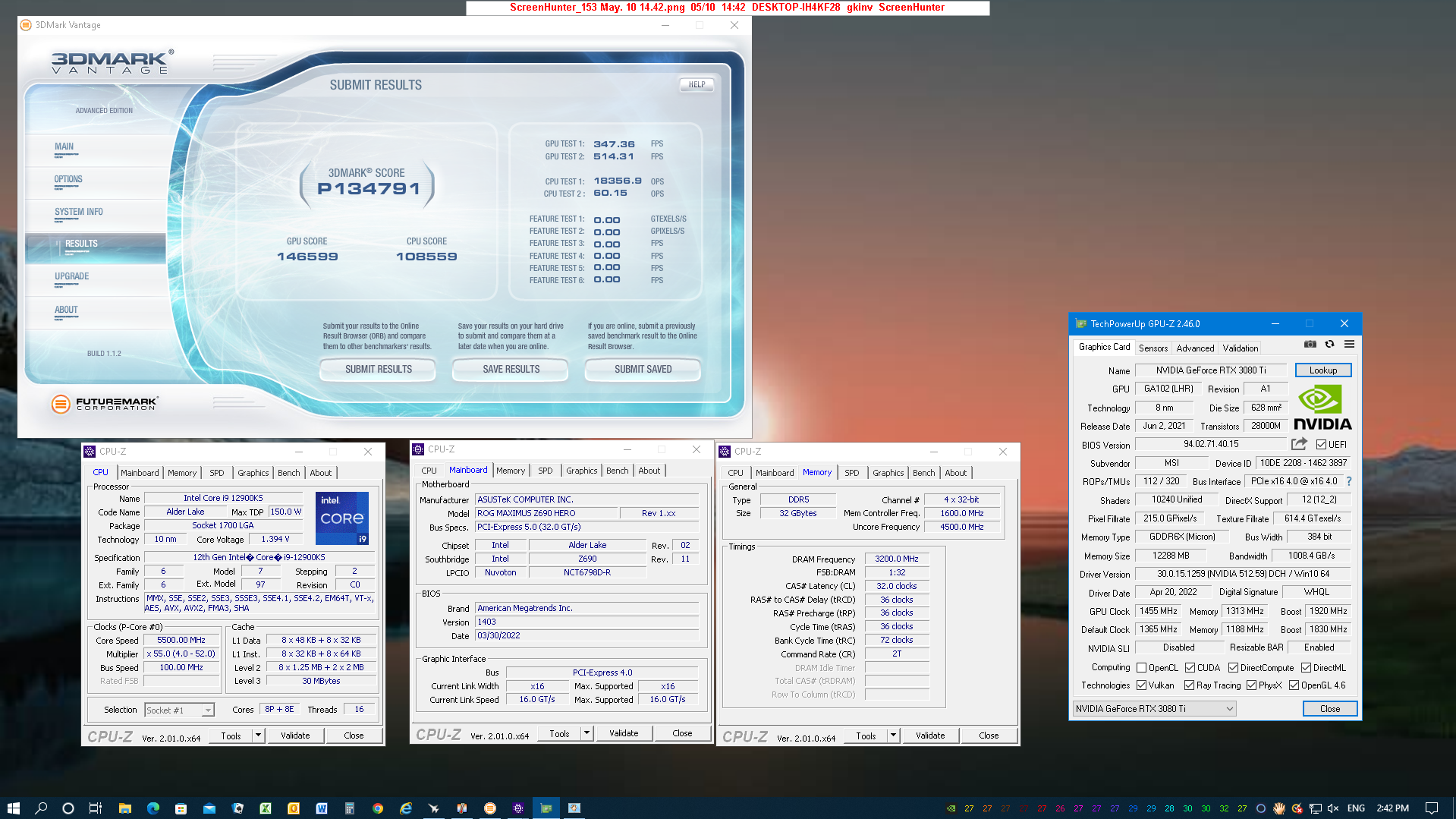Click the GPU-Z Name field RTX 3080 Ti
This screenshot has height=819, width=1456.
[1210, 370]
